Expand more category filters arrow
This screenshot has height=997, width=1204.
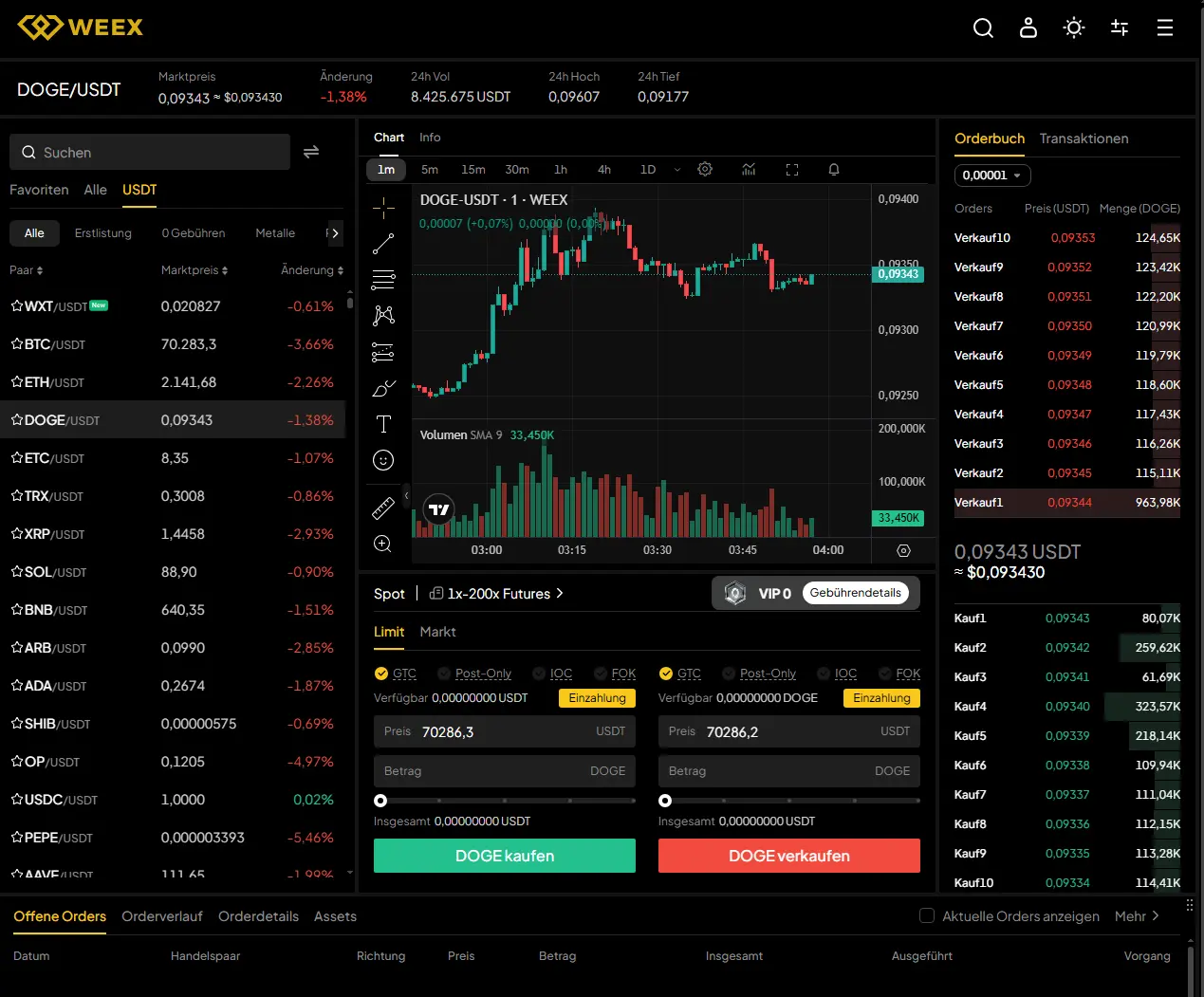pos(334,232)
